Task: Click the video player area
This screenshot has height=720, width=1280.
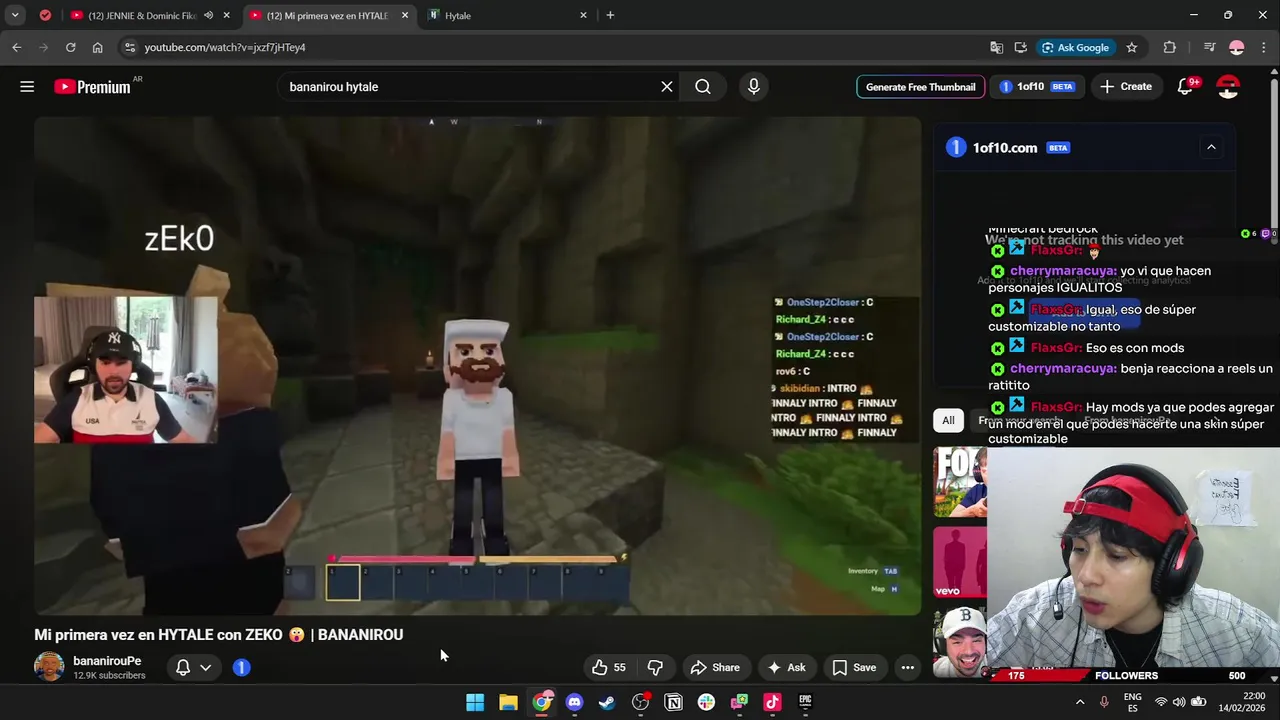Action: [477, 366]
